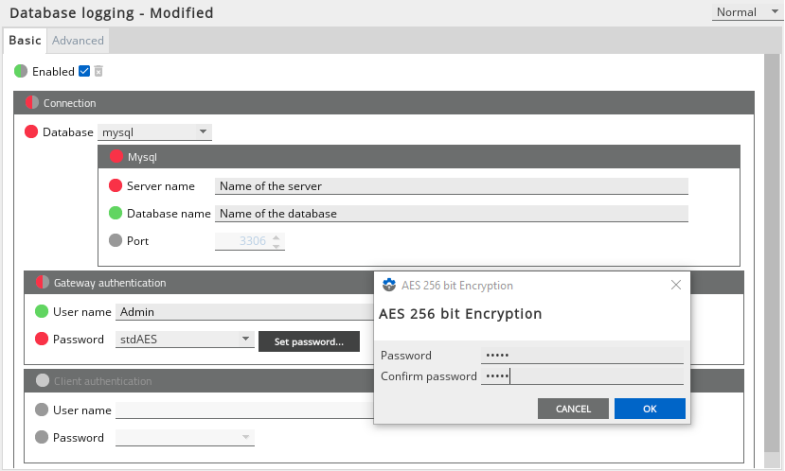
Task: Open the Normal mode dropdown
Action: click(x=747, y=12)
